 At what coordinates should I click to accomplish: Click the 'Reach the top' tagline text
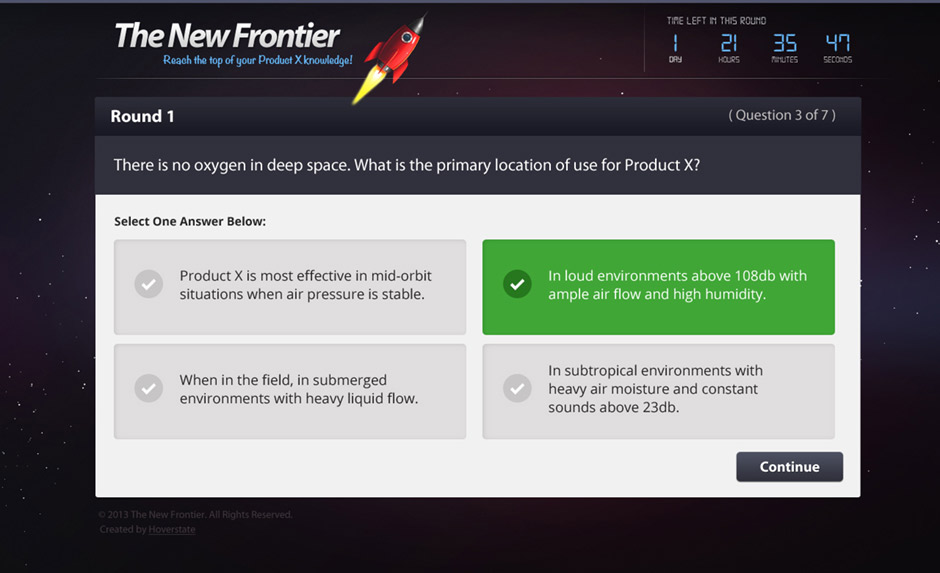(x=258, y=60)
